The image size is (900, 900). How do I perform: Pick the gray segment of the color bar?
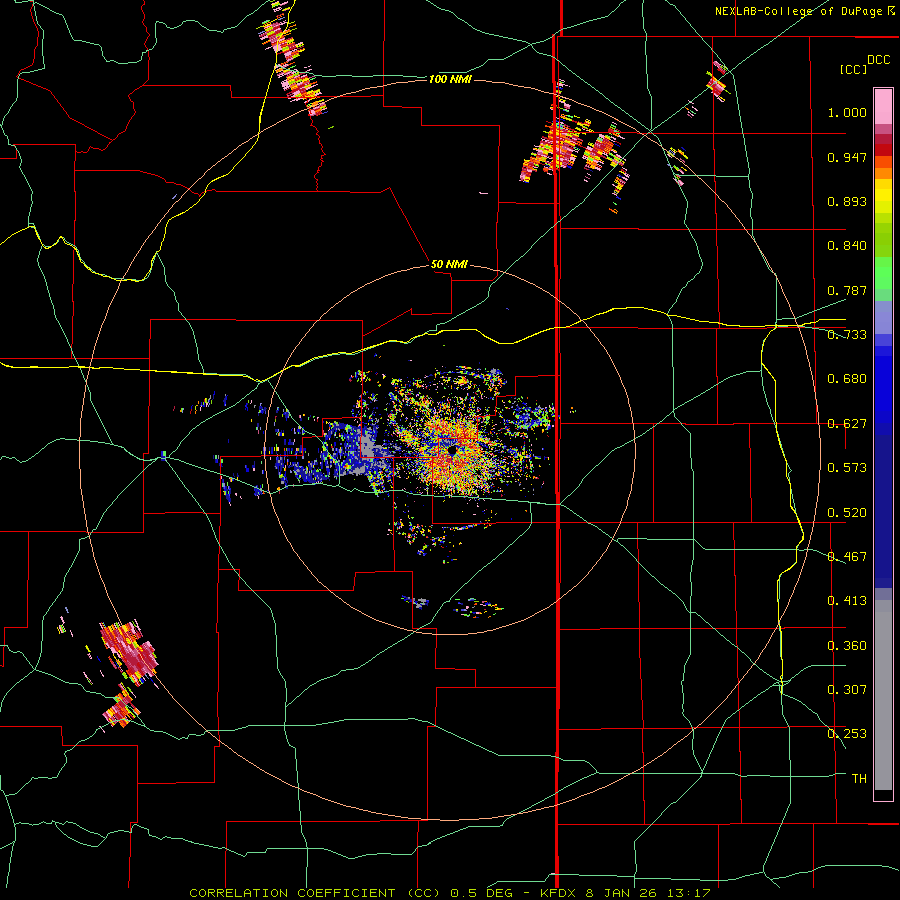[883, 695]
